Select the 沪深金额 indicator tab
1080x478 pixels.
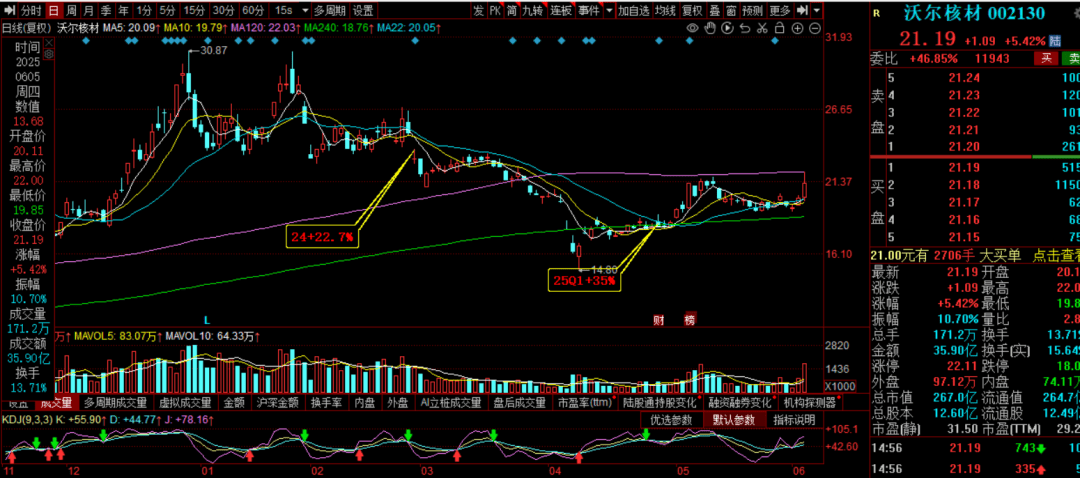(278, 402)
